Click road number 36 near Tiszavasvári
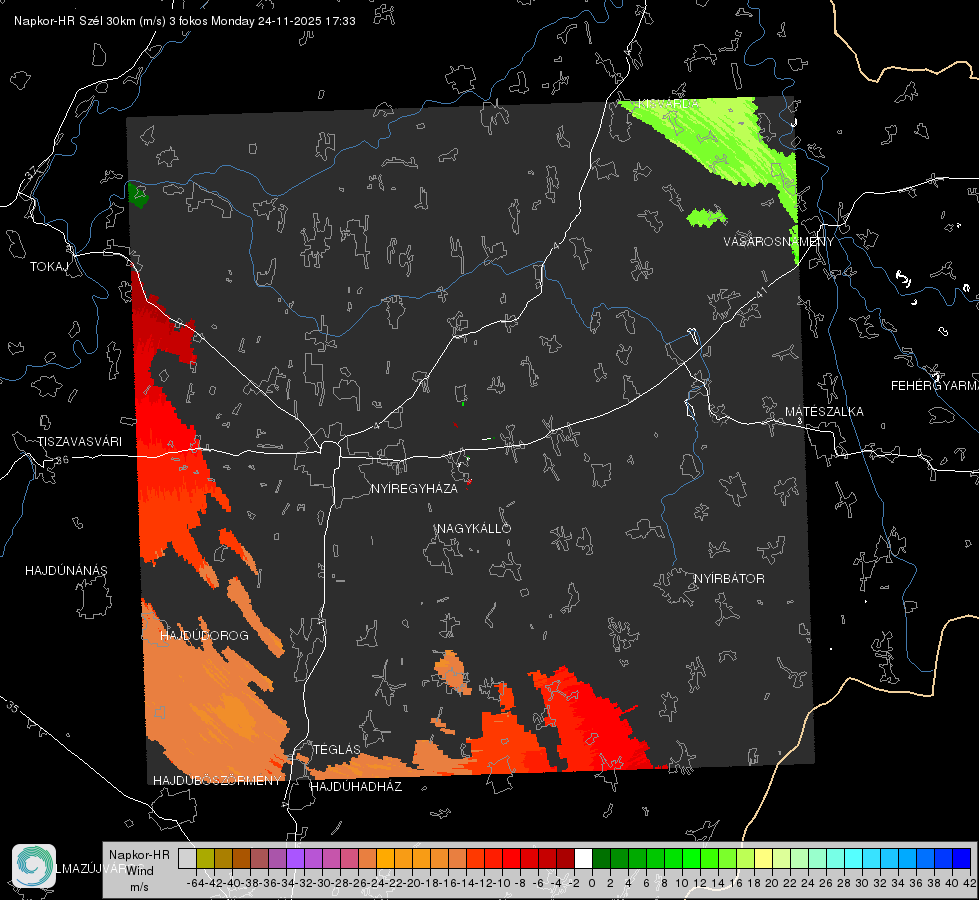 click(x=62, y=460)
